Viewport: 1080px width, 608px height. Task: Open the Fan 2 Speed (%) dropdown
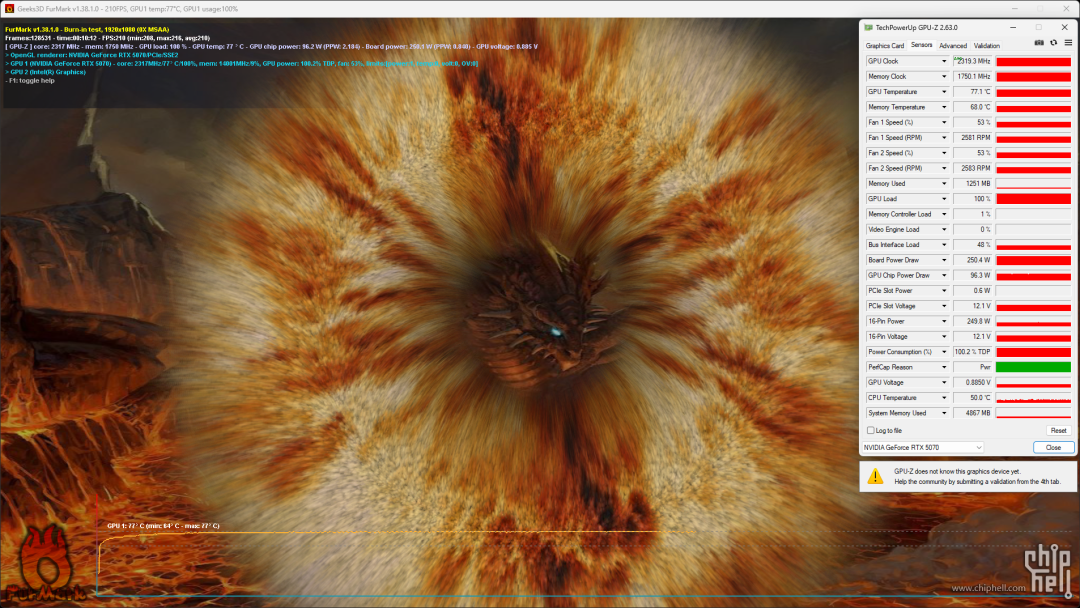(x=944, y=153)
